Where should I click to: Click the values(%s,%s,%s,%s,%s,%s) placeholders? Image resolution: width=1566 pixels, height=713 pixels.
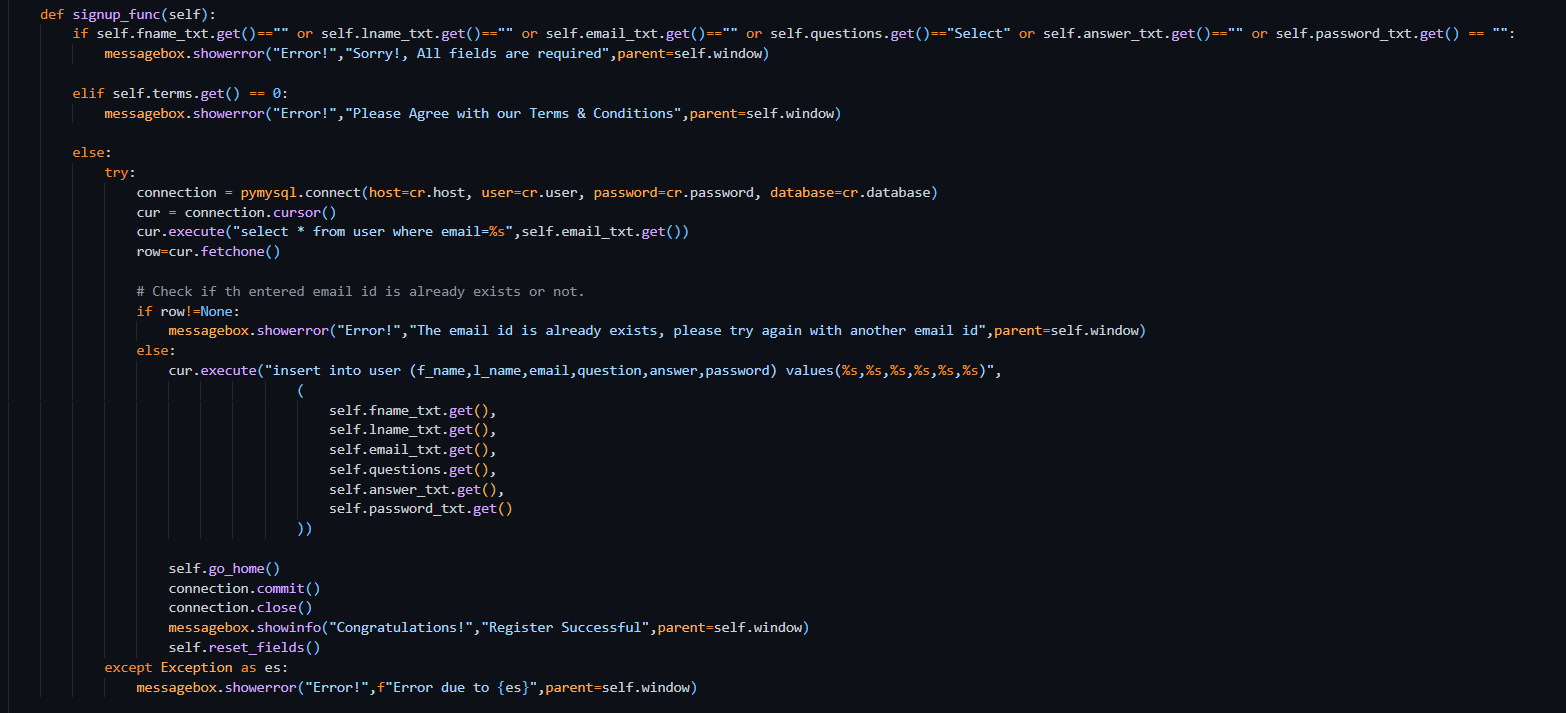[886, 371]
